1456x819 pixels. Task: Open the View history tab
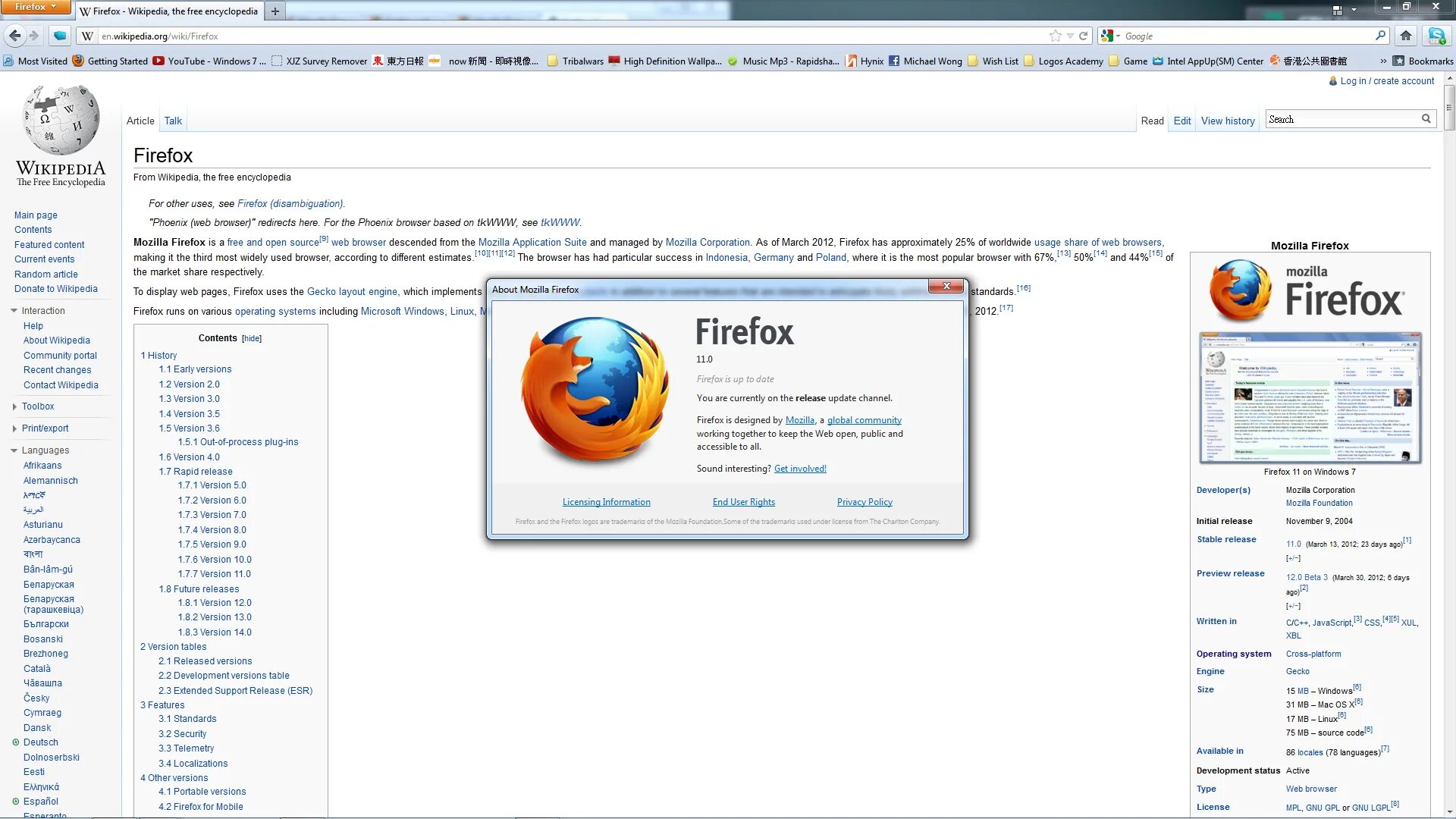1227,121
